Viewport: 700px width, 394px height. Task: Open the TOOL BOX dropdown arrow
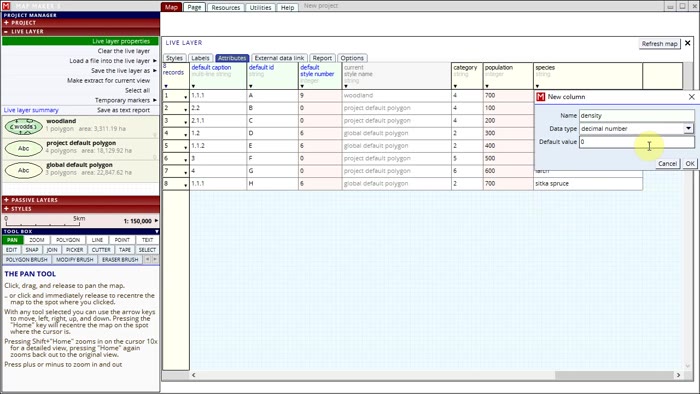pyautogui.click(x=157, y=231)
